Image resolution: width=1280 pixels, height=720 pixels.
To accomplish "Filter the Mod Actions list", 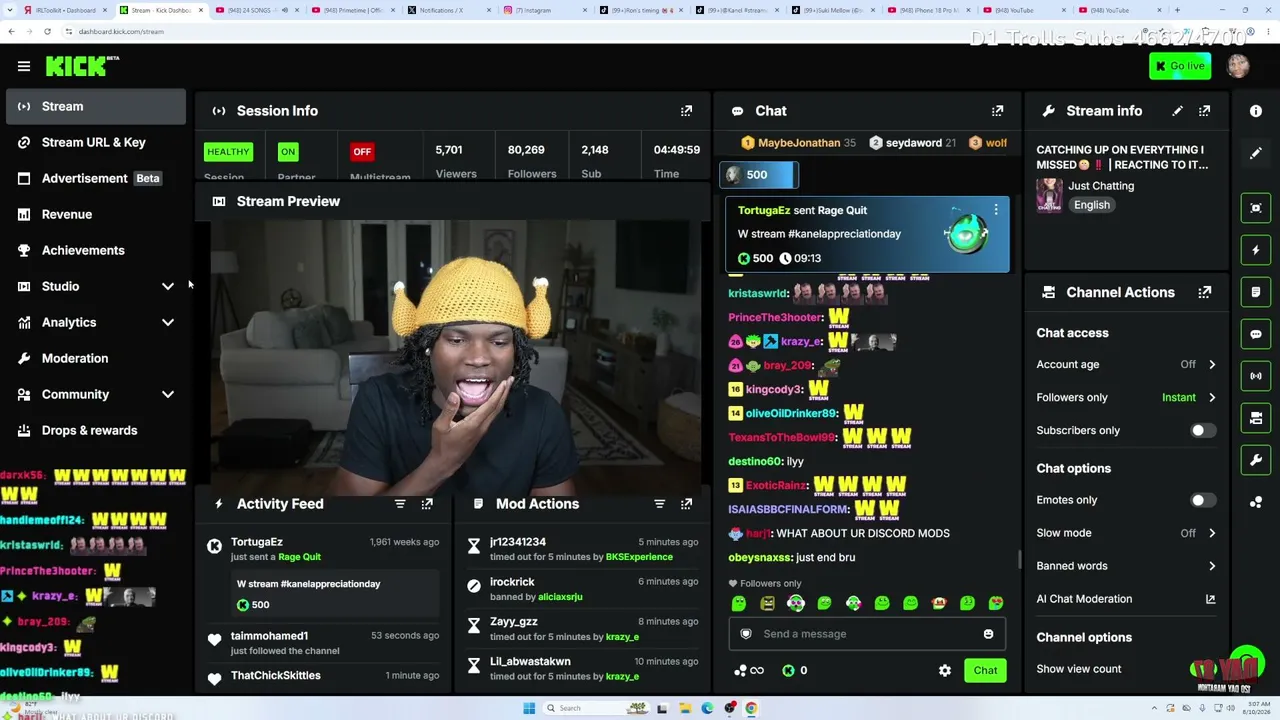I will point(659,504).
